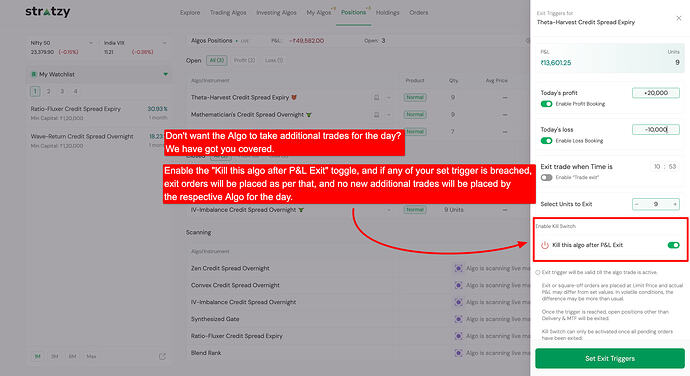Open Zen Credit Spread Overnight scanning row

coord(357,268)
